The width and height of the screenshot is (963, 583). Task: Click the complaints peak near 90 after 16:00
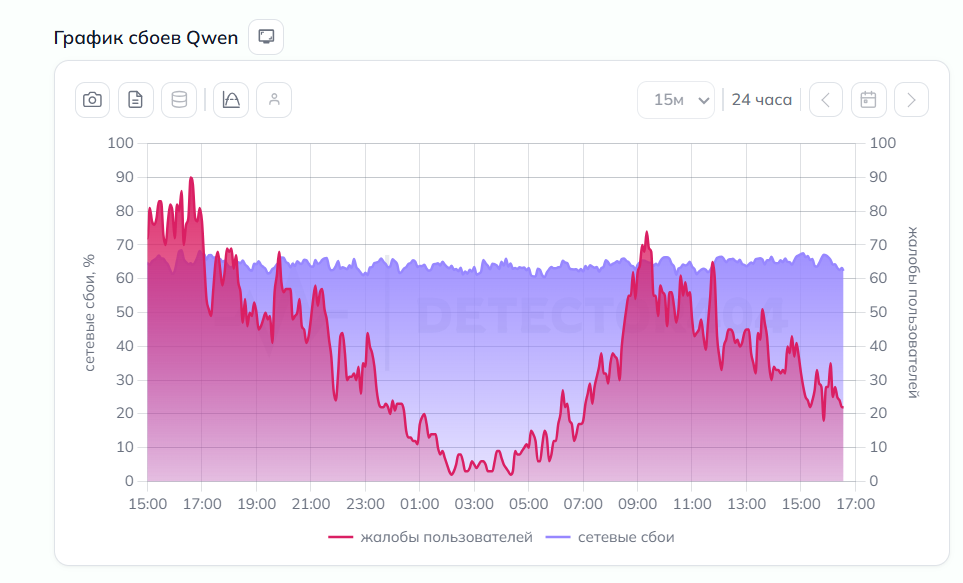click(191, 178)
